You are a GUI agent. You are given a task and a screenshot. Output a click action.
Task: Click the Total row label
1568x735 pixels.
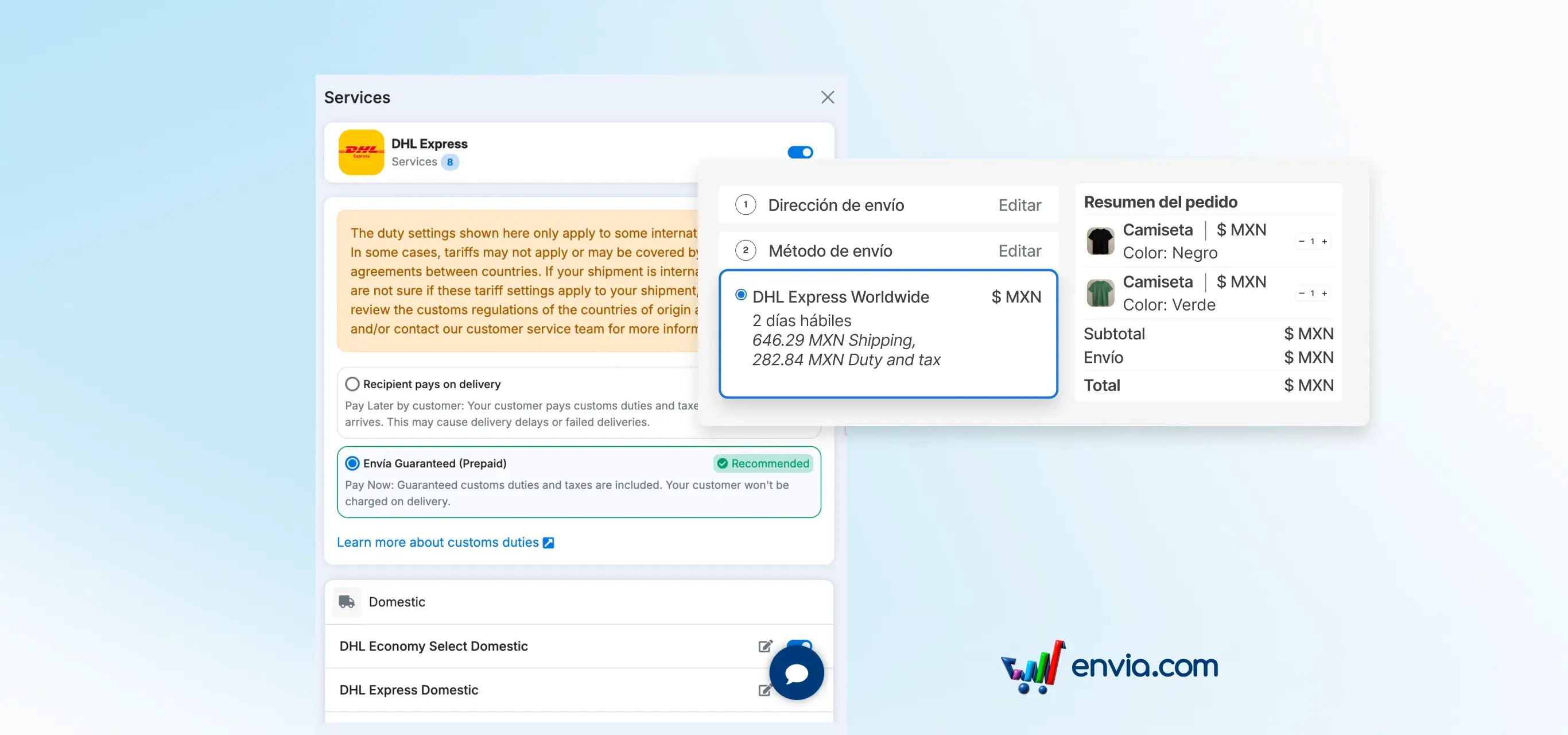[1102, 385]
